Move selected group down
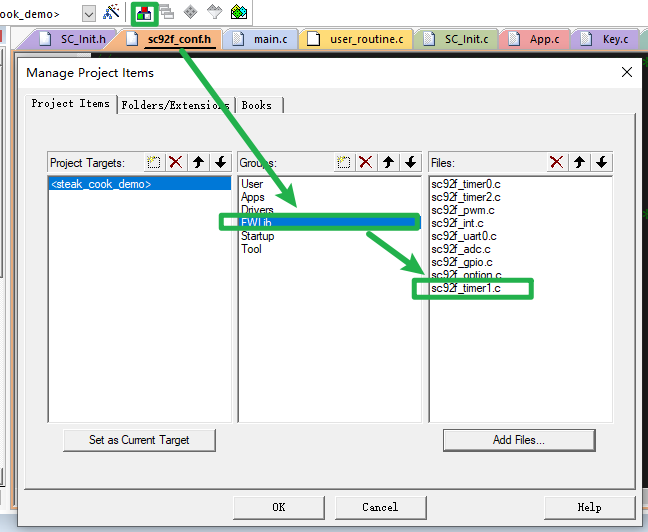Image resolution: width=648 pixels, height=532 pixels. pyautogui.click(x=410, y=162)
